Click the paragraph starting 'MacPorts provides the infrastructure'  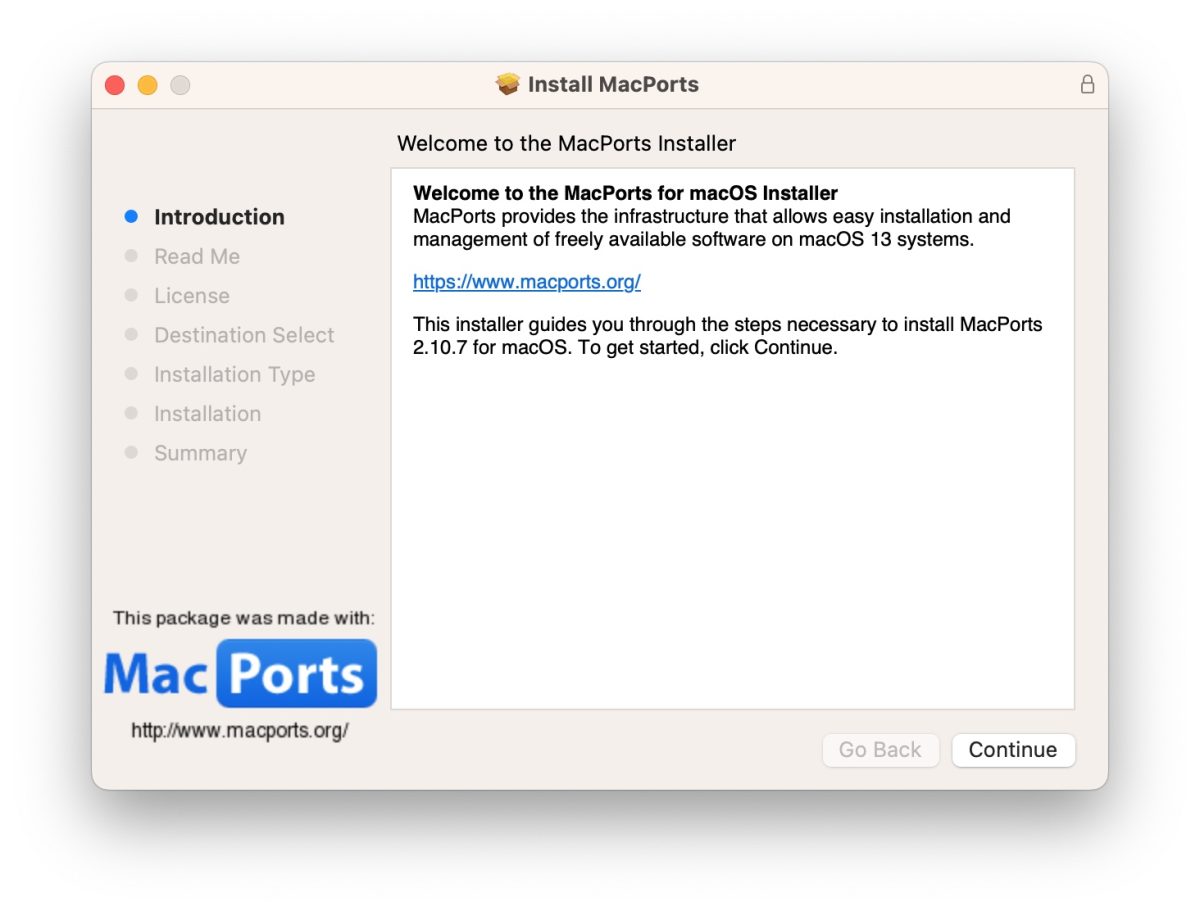(712, 228)
